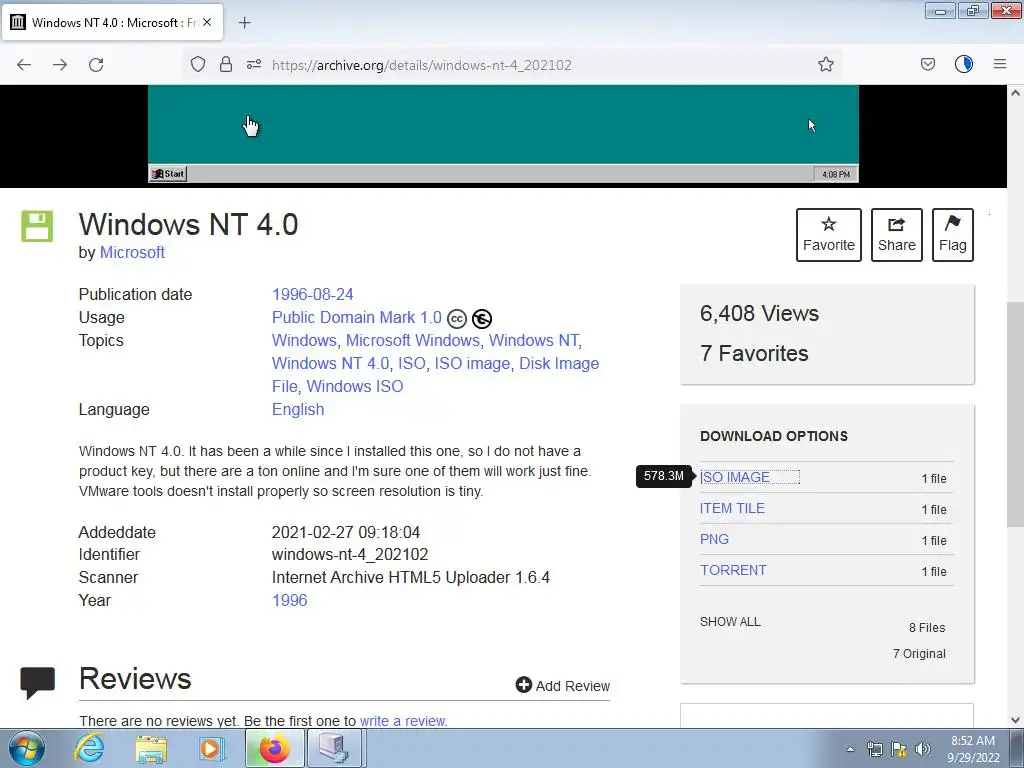The height and width of the screenshot is (768, 1024).
Task: Open the Windows ISO topic link
Action: [x=355, y=386]
